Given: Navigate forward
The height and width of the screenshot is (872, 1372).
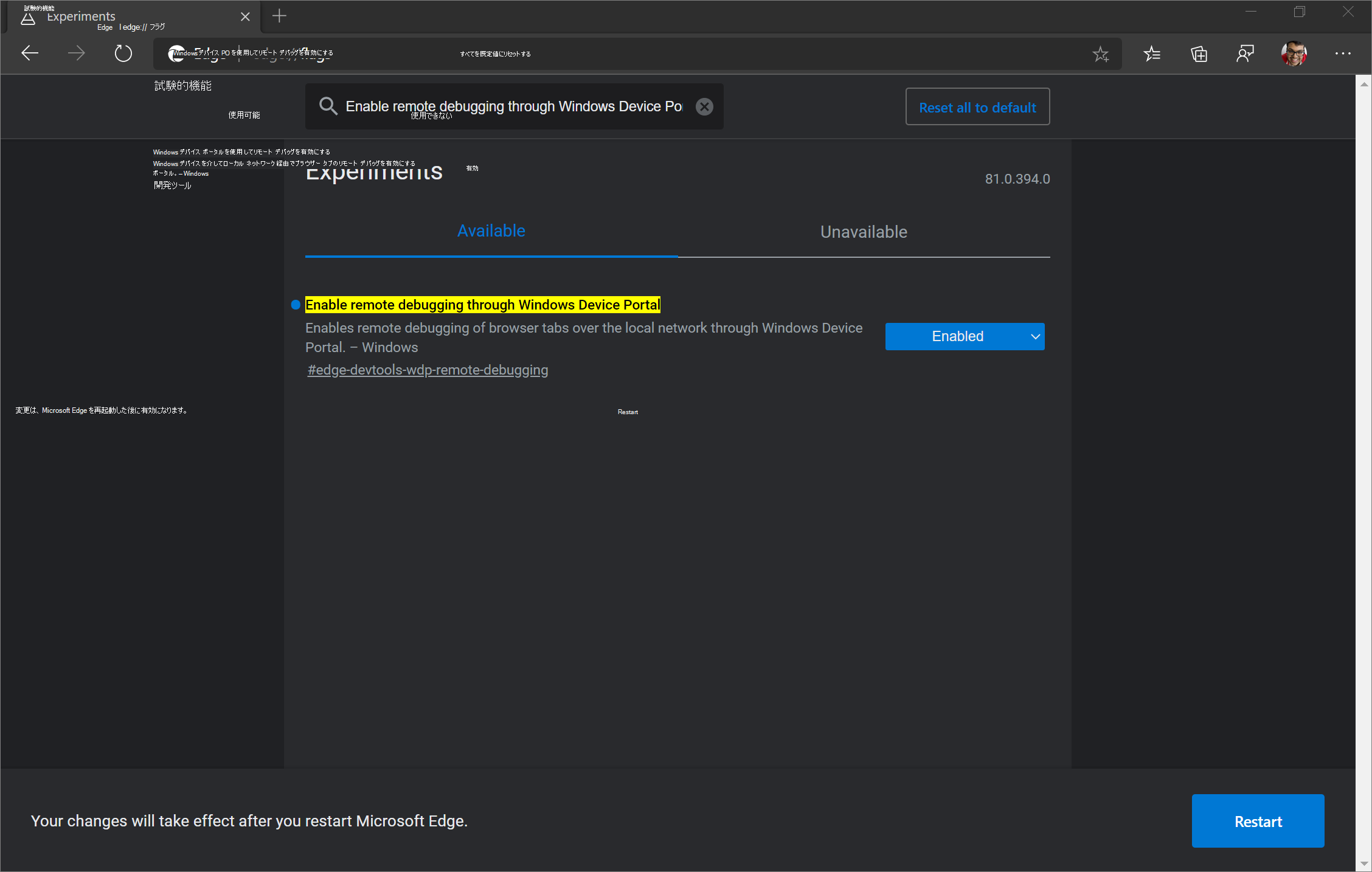Looking at the screenshot, I should (x=77, y=53).
